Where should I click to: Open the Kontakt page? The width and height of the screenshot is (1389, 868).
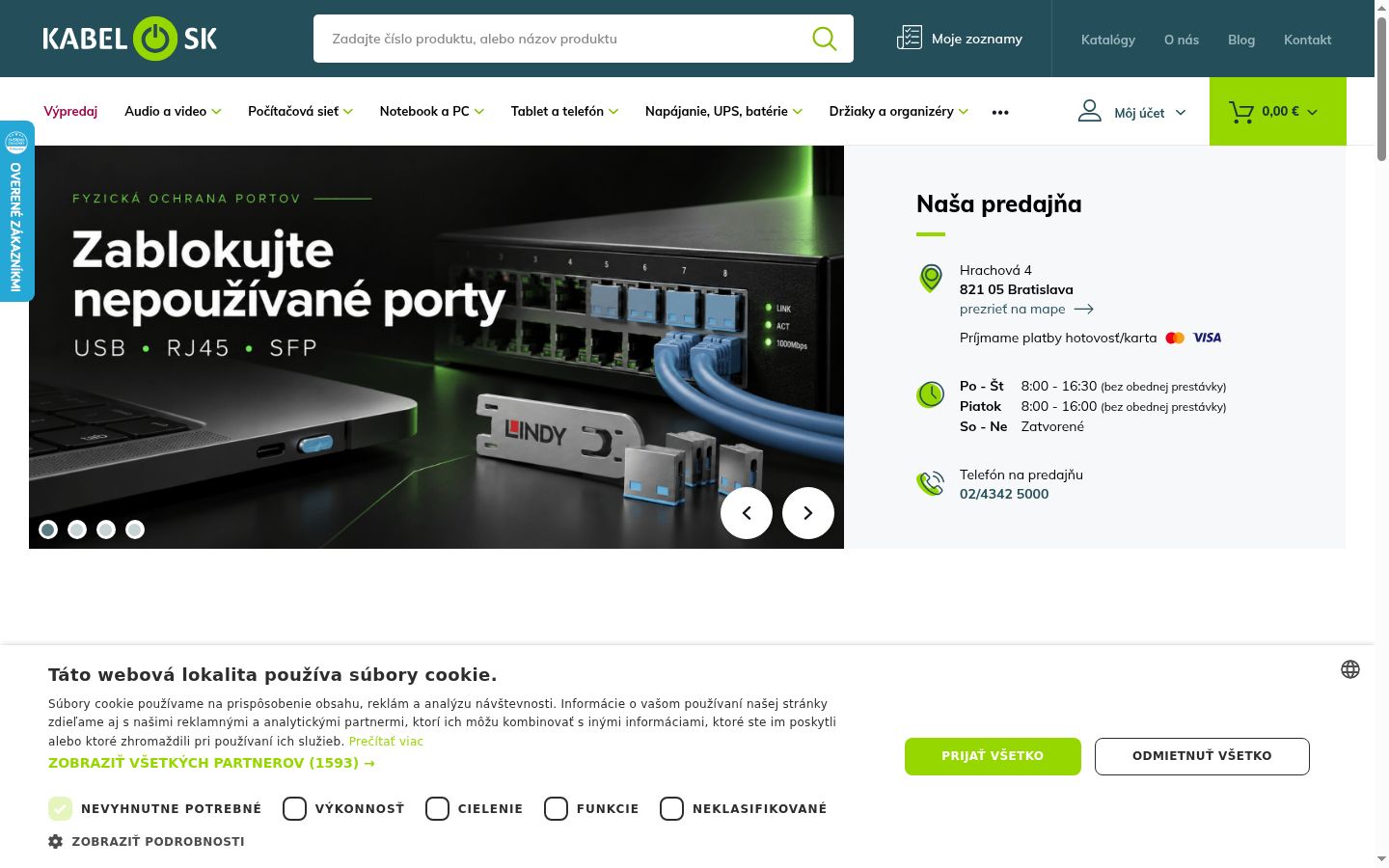(1307, 40)
